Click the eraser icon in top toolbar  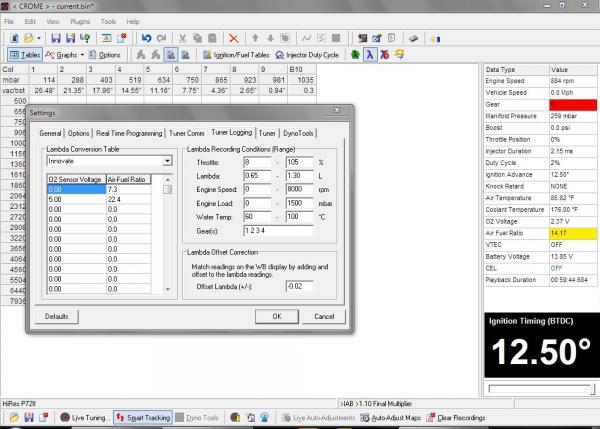click(x=413, y=38)
